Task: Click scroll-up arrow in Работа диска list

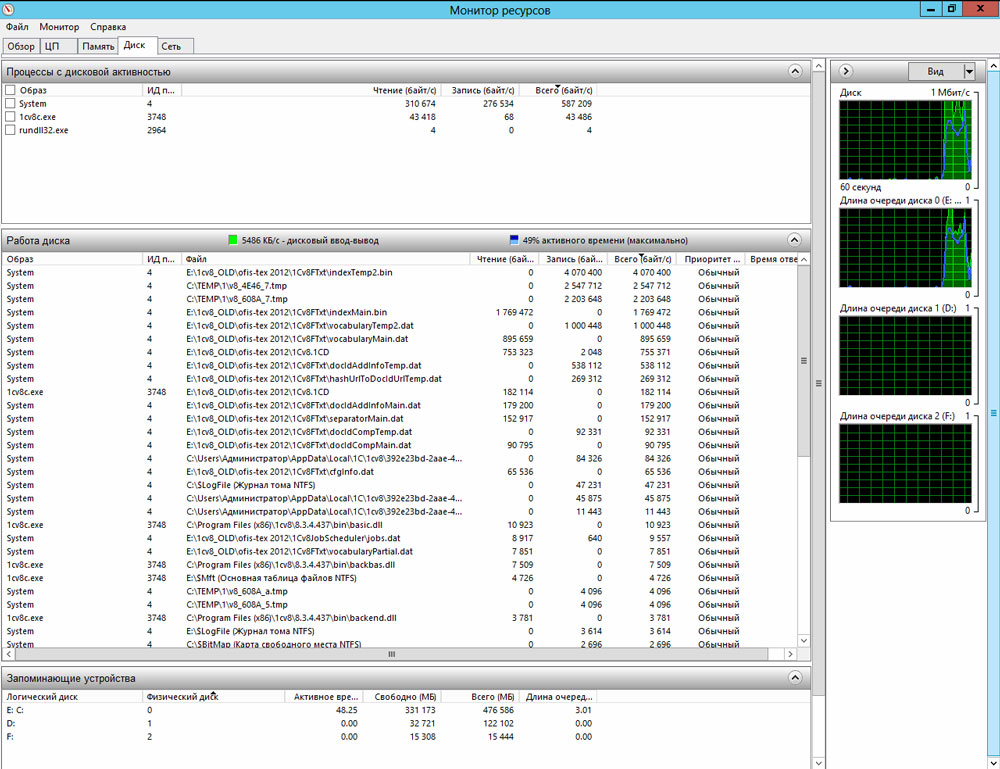Action: 803,260
